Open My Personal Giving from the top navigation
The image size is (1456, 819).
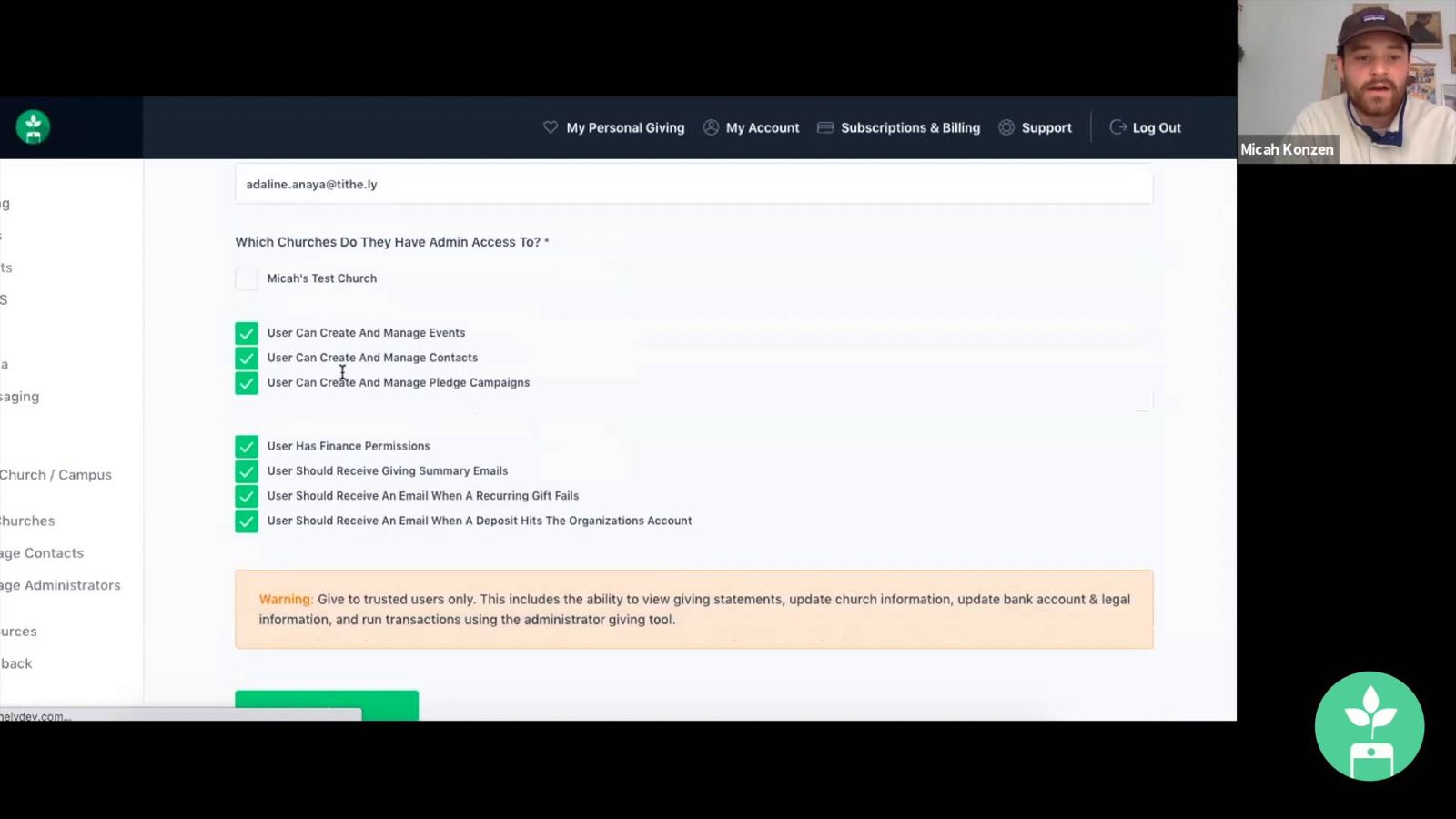625,127
